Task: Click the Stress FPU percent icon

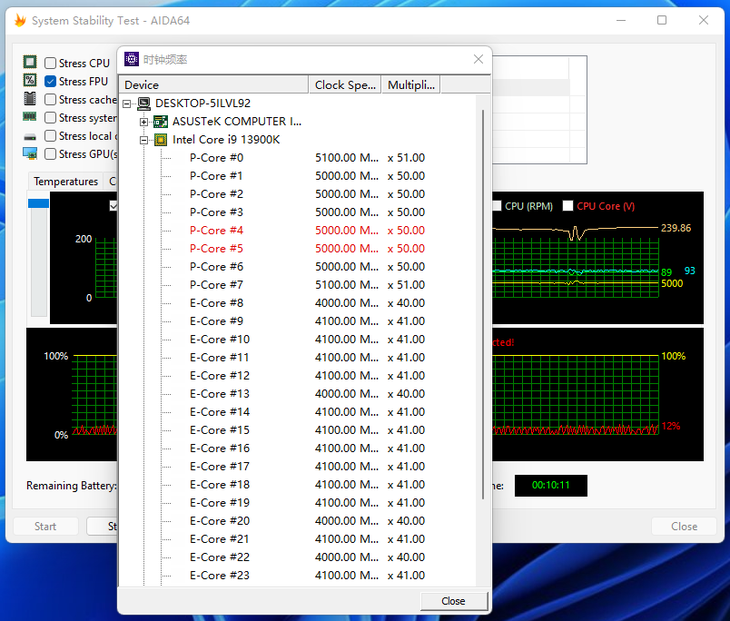Action: (30, 80)
